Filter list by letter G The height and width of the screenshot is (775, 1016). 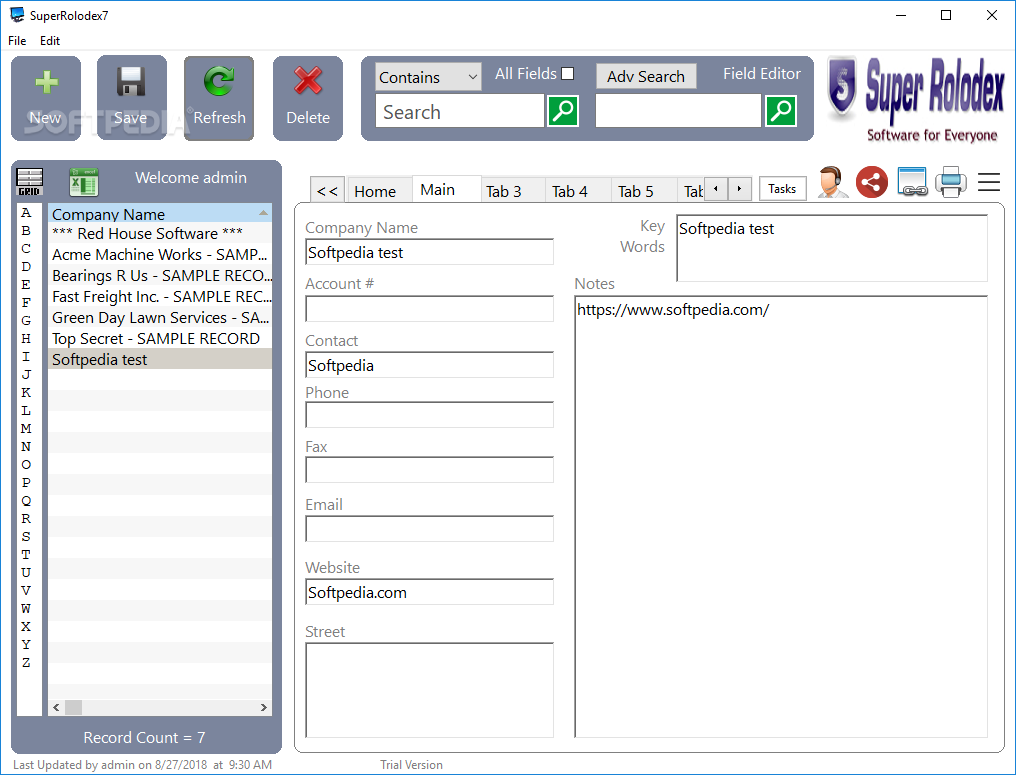tap(26, 321)
